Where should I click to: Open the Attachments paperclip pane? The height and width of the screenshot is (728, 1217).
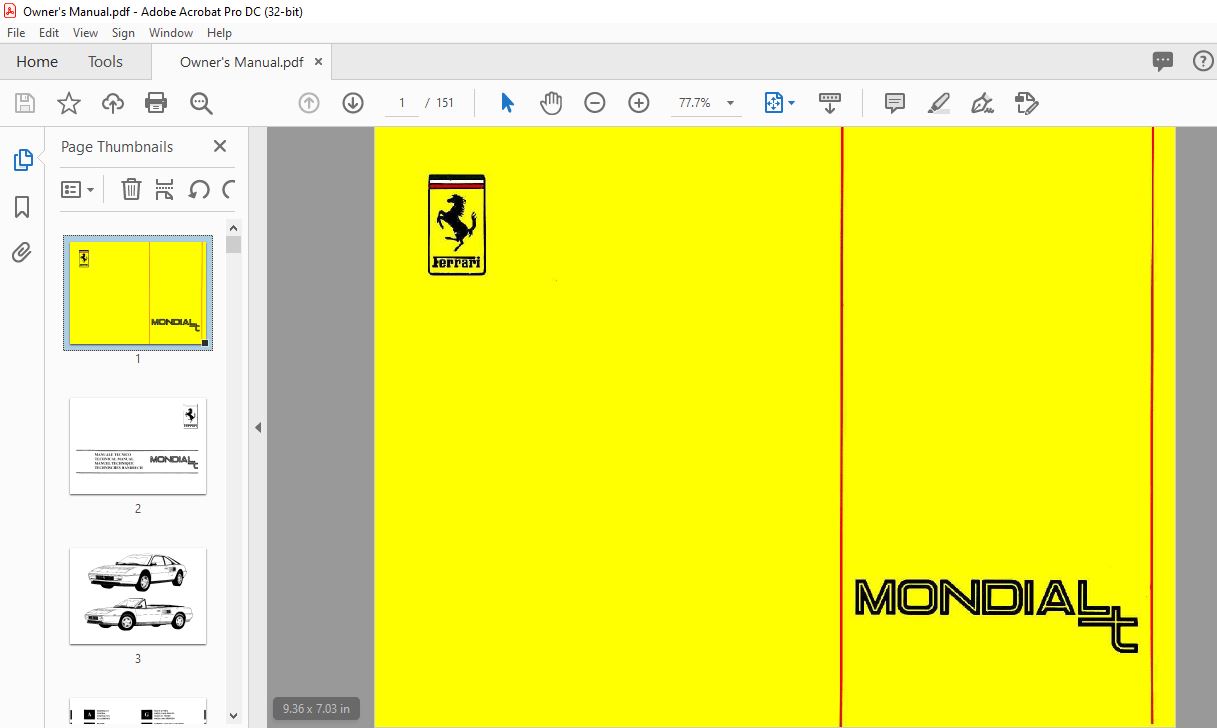click(x=22, y=252)
